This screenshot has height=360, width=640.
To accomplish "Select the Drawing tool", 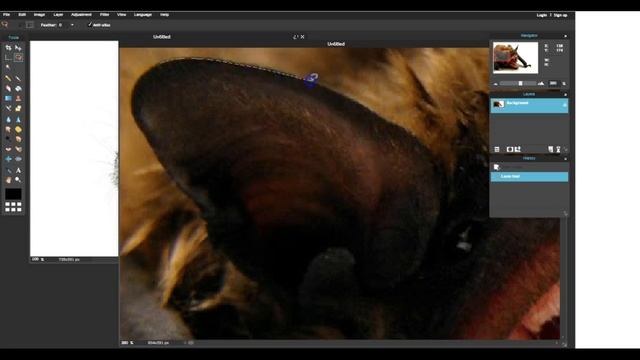I will pos(18,108).
